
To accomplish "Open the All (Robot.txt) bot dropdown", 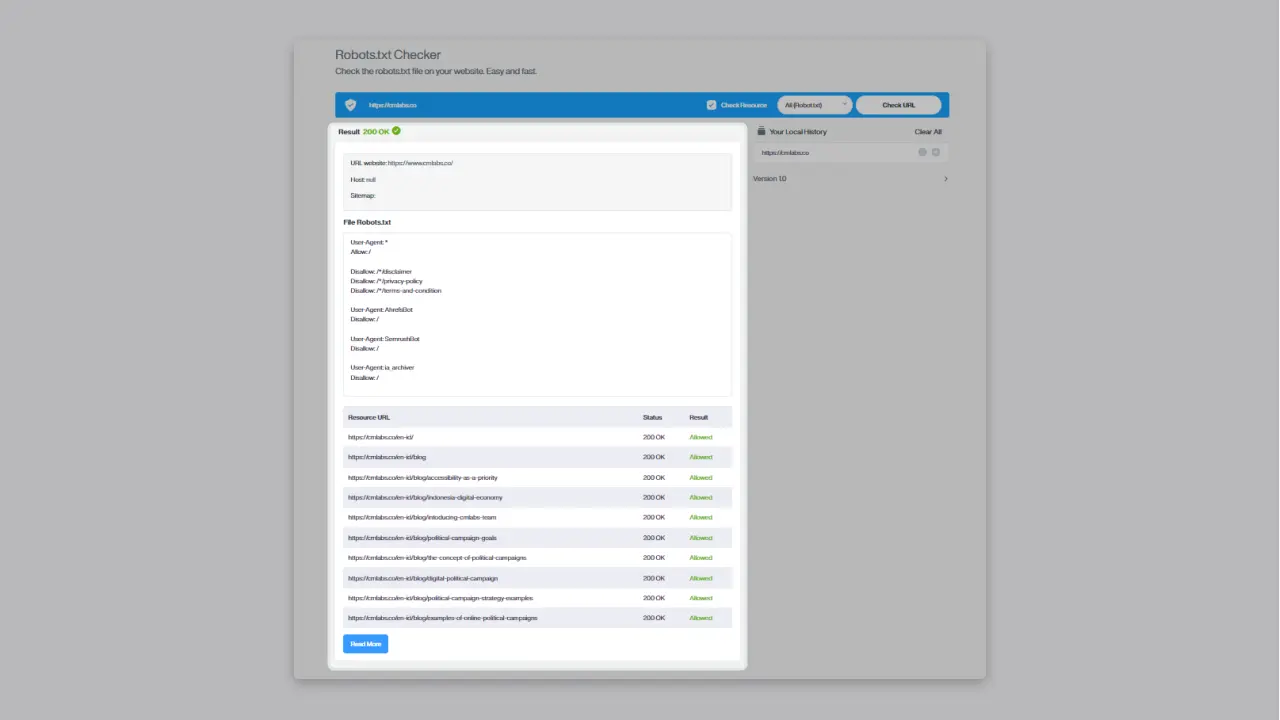I will pyautogui.click(x=814, y=105).
